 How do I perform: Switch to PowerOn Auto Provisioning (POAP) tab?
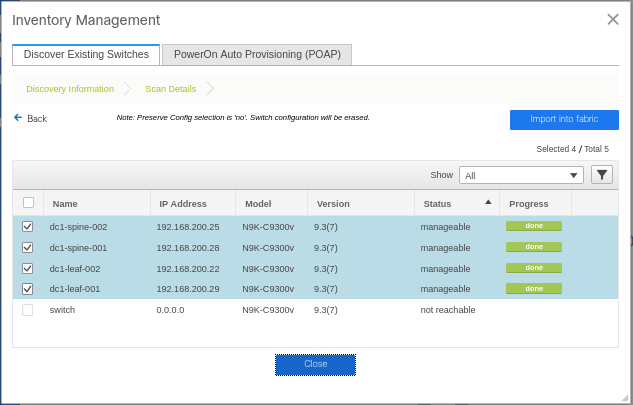point(257,55)
